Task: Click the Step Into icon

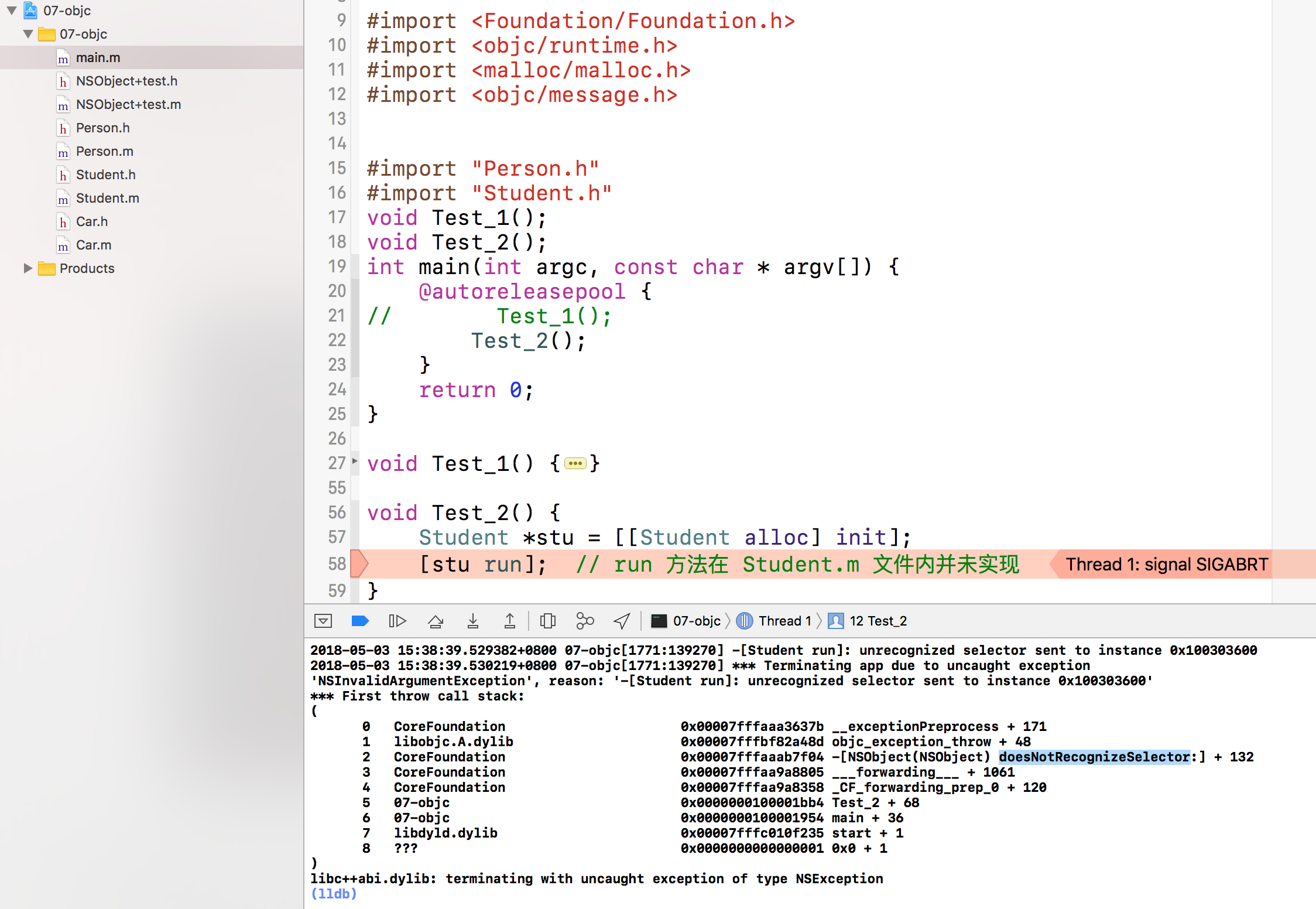Action: pyautogui.click(x=473, y=621)
